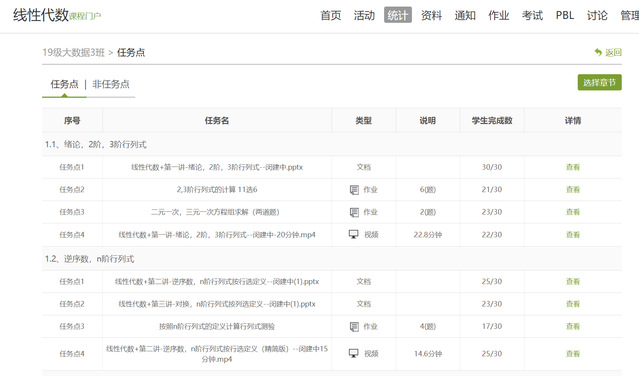Screen dimensions: 639x376
Task: Click 查看 for 第三讲-对换 pptx row
Action: 573,304
